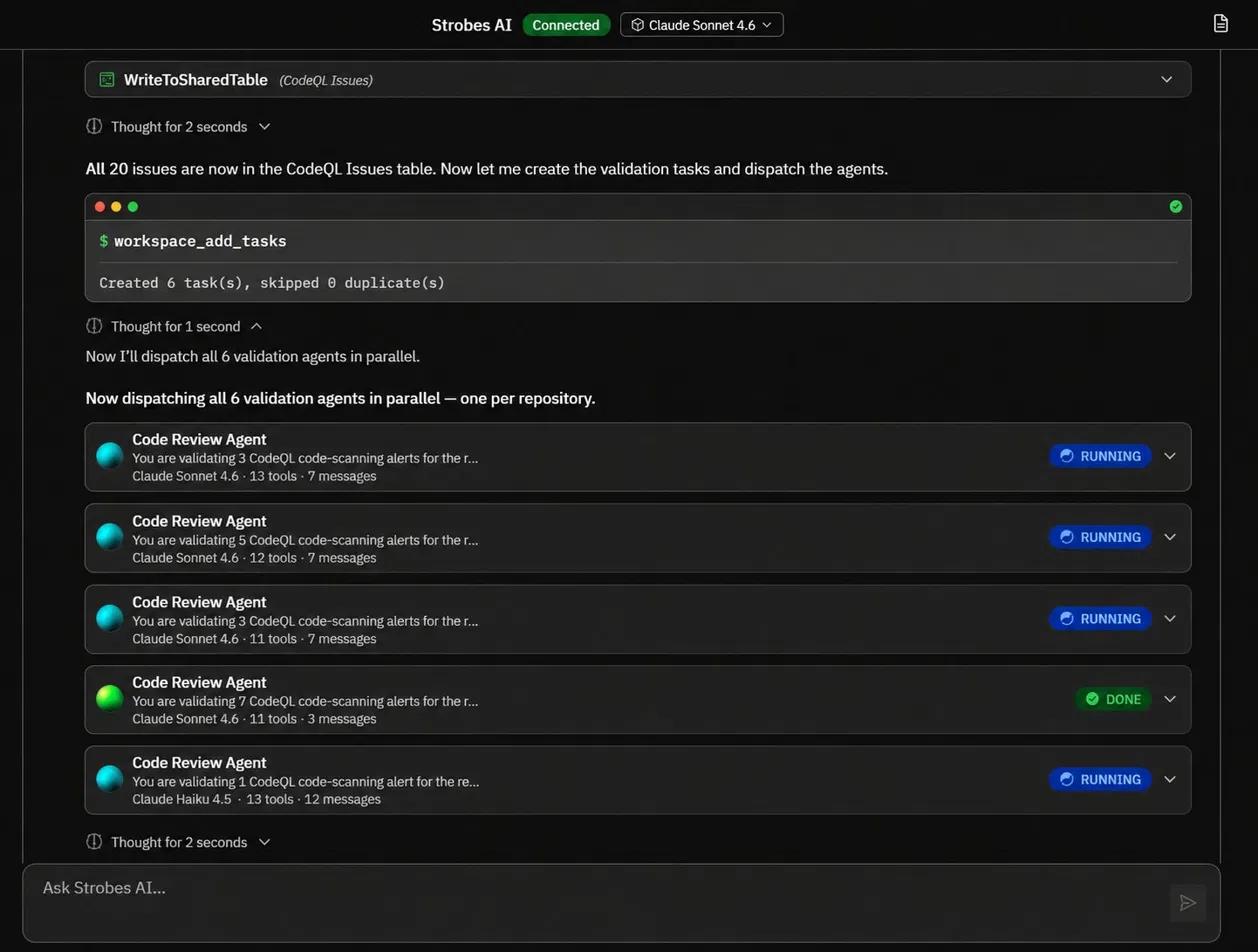Click 'You are validating 1 CodeQL code-scanning alert' text
The image size is (1258, 952).
(x=305, y=781)
